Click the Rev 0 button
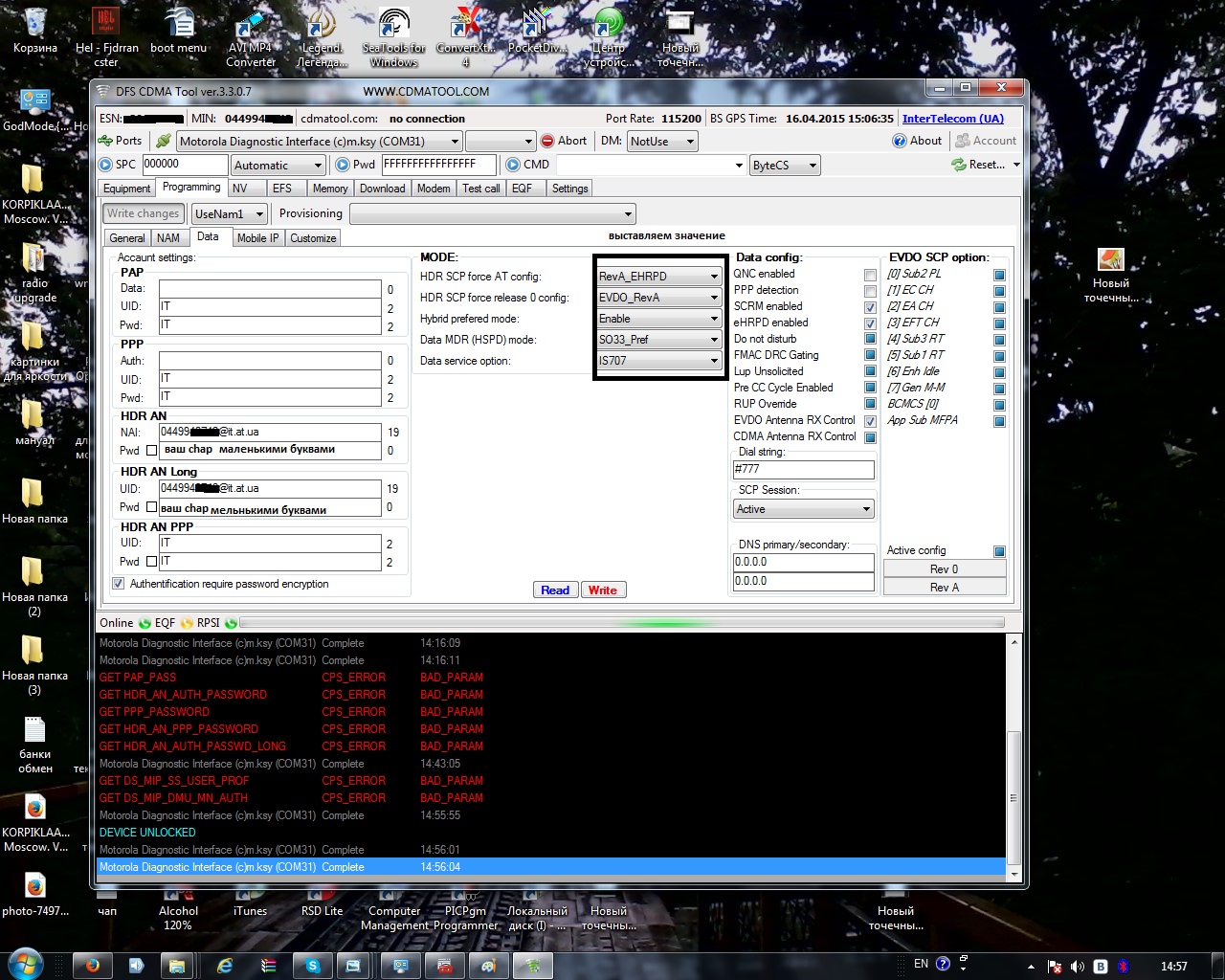The image size is (1225, 980). [x=945, y=569]
